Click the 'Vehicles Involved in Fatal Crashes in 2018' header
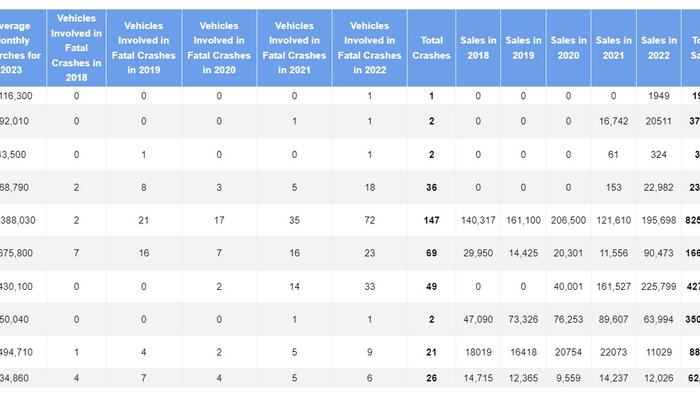The height and width of the screenshot is (394, 700). click(x=76, y=48)
